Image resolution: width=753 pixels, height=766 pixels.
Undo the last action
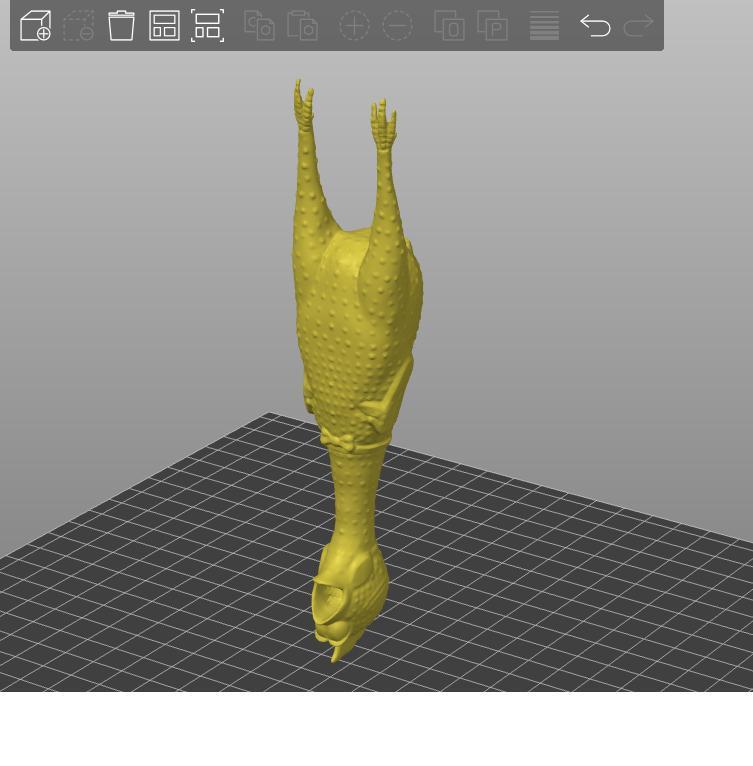point(595,25)
